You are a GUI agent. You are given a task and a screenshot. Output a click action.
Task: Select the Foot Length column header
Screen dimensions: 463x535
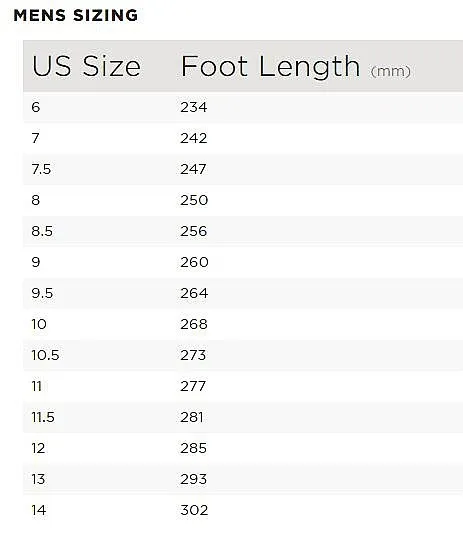tap(270, 67)
